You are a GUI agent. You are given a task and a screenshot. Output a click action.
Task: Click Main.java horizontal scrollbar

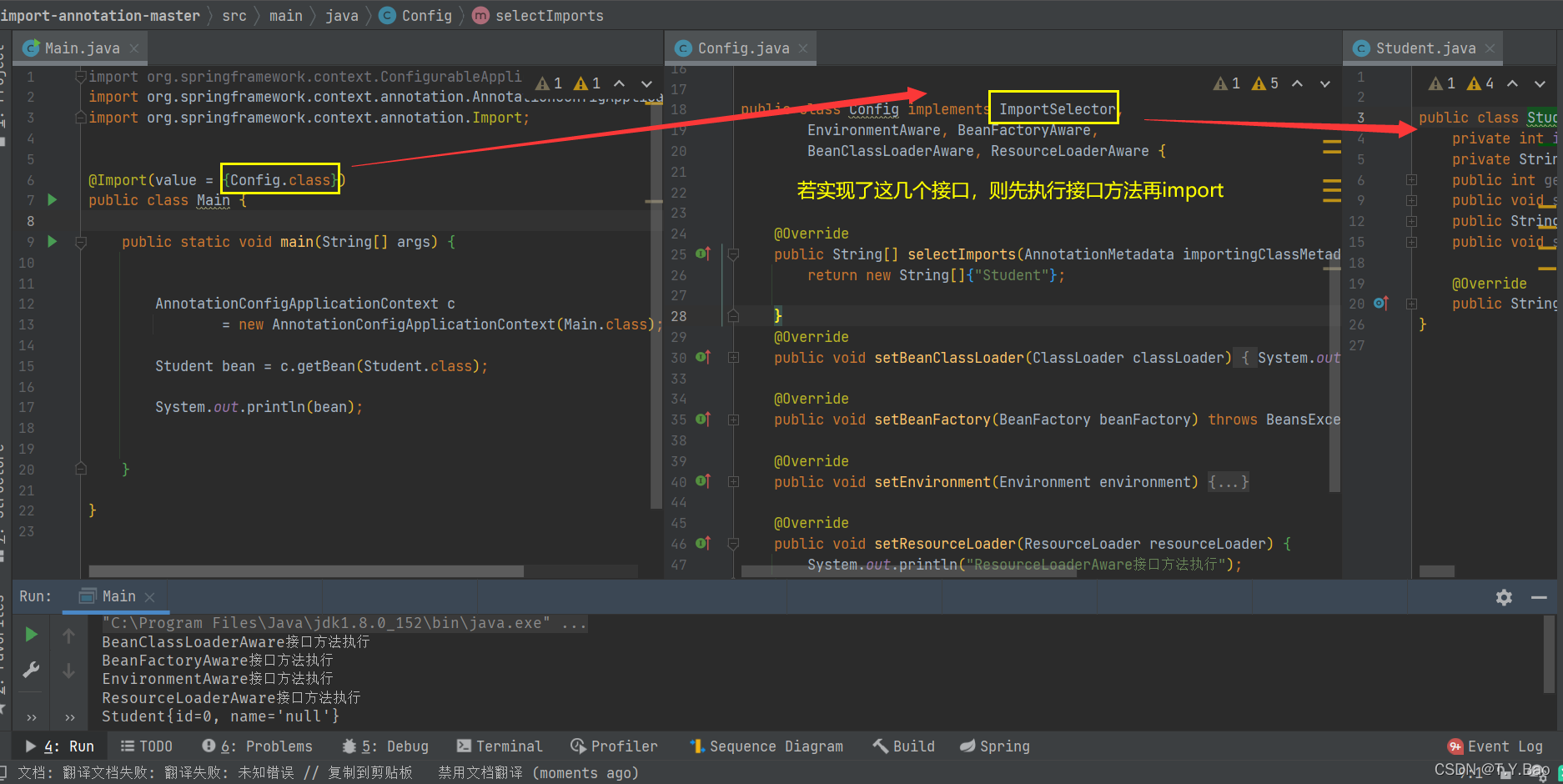(306, 571)
